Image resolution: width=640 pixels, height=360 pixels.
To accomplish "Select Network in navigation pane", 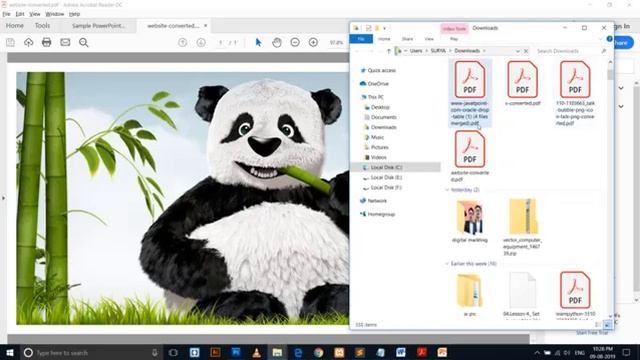I will pos(377,201).
